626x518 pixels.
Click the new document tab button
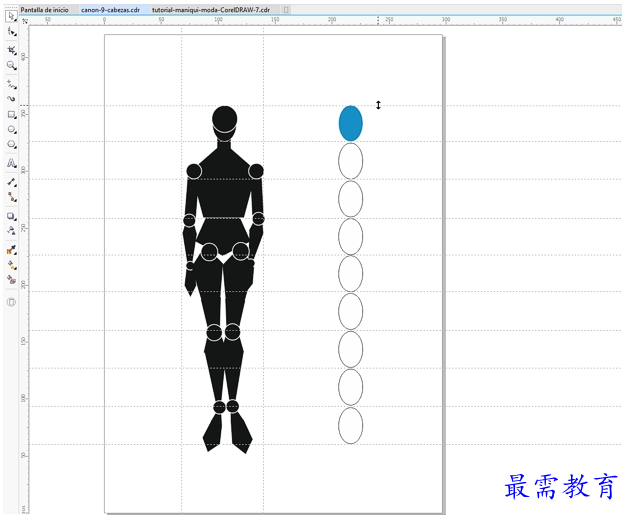click(286, 10)
